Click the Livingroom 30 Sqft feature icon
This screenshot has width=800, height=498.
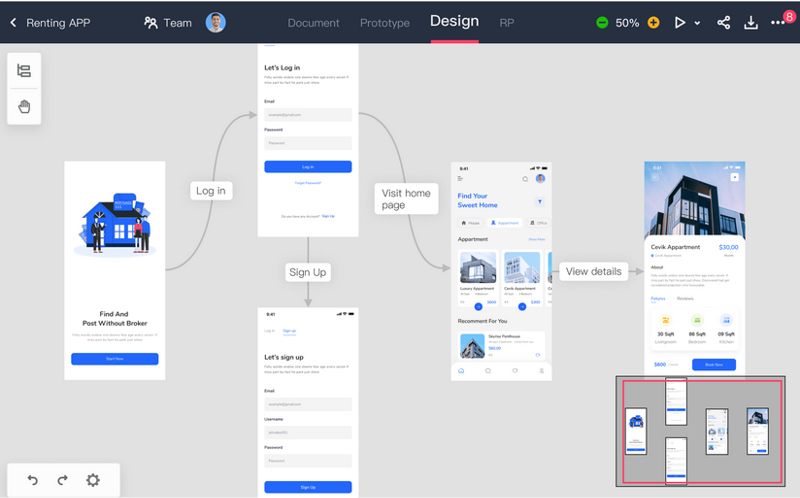pos(665,320)
